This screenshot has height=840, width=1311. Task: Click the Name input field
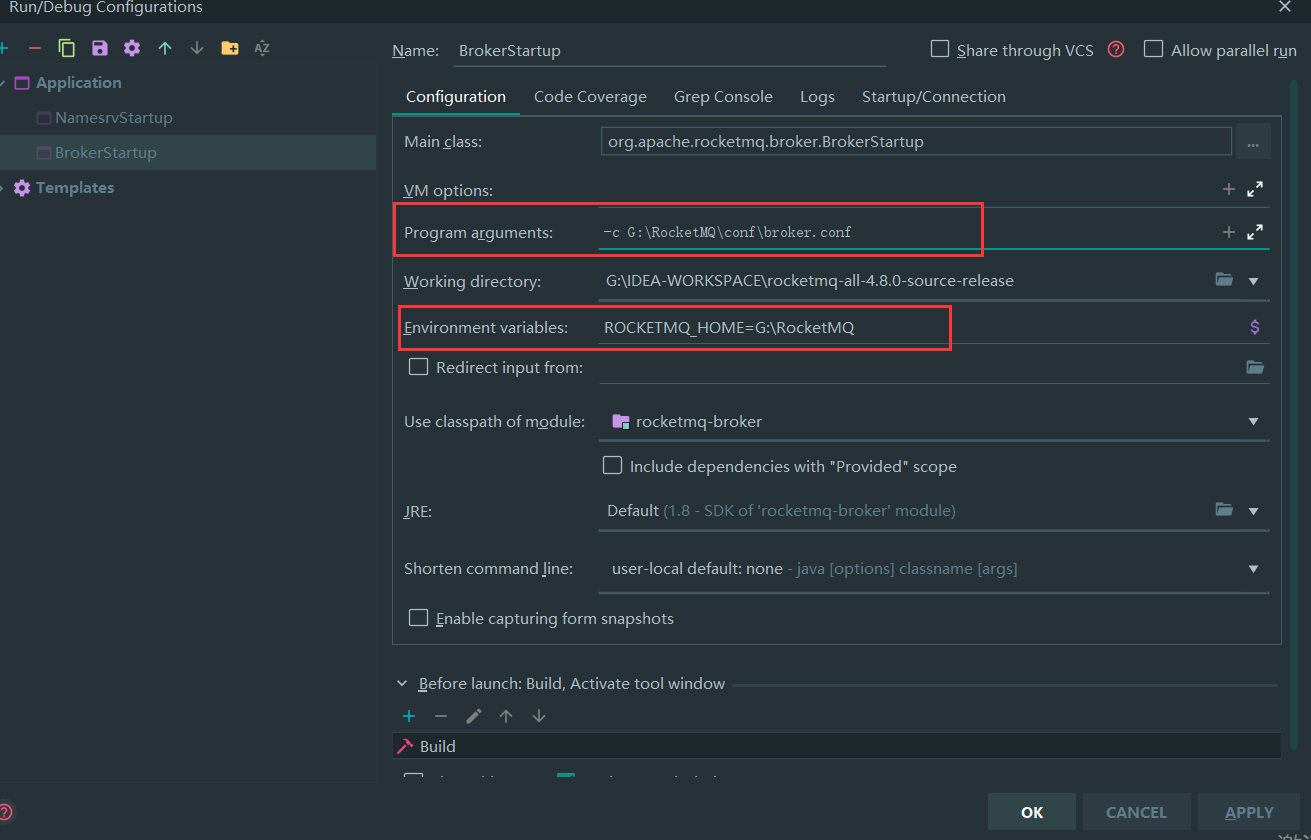(x=670, y=50)
